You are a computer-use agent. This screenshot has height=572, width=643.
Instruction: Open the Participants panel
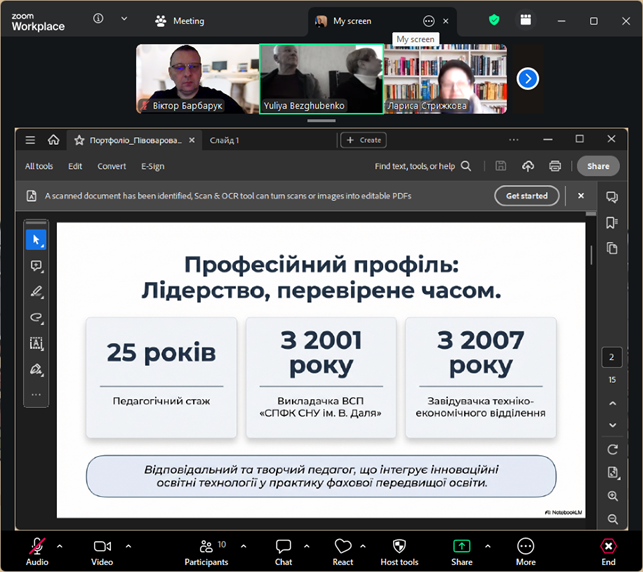coord(206,551)
